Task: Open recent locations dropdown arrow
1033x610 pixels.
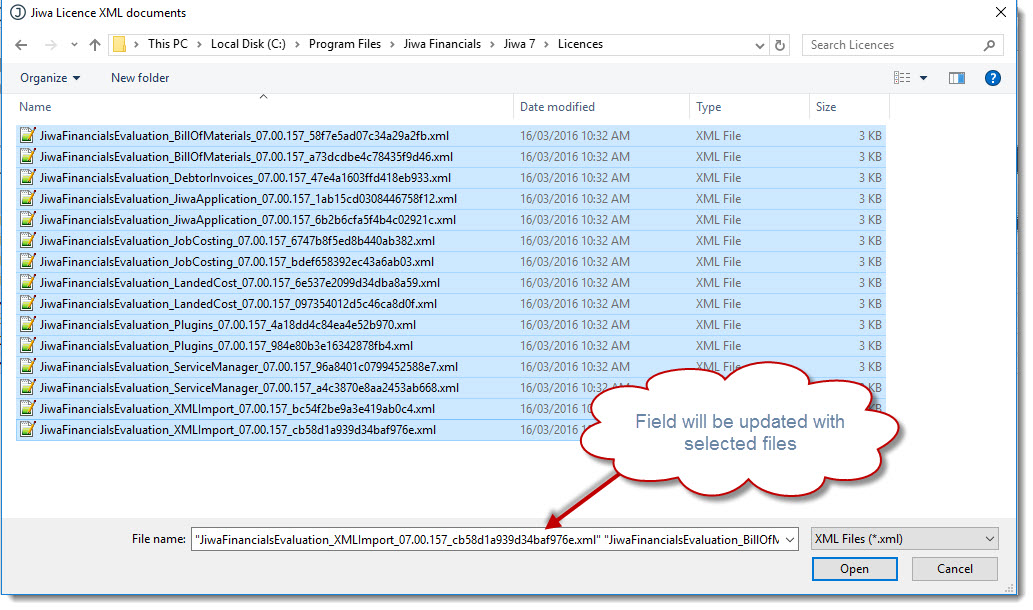Action: (74, 45)
